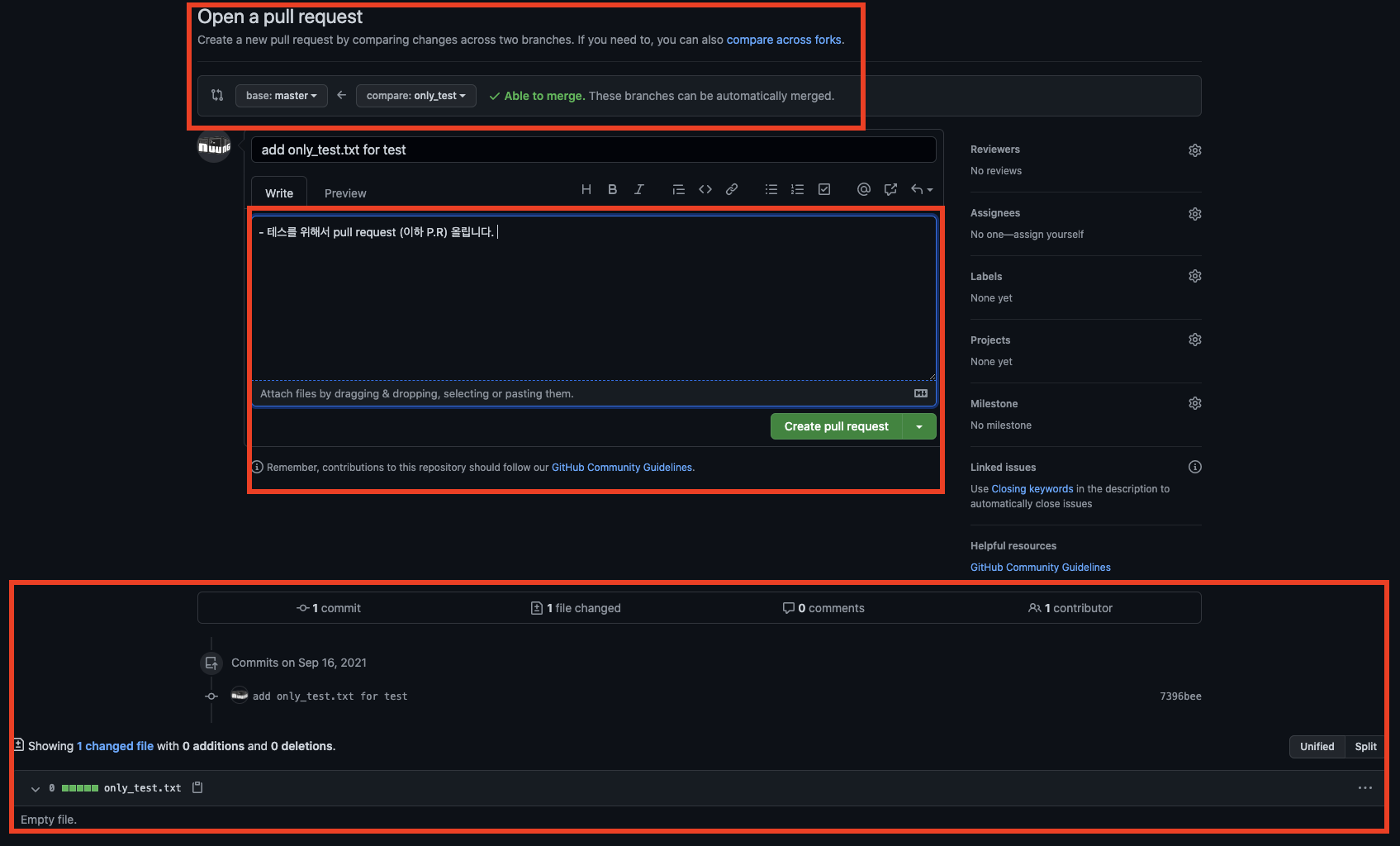The width and height of the screenshot is (1400, 846).
Task: Reference an issue or pull request icon
Action: coord(890,189)
